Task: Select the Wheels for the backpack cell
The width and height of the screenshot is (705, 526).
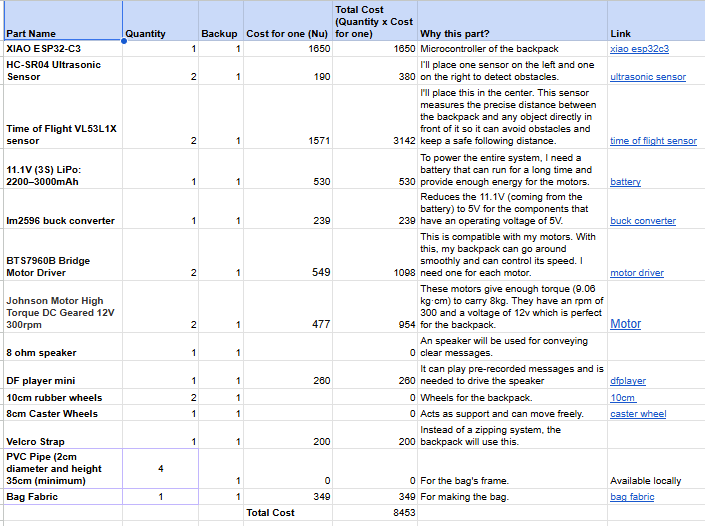Action: tap(512, 397)
